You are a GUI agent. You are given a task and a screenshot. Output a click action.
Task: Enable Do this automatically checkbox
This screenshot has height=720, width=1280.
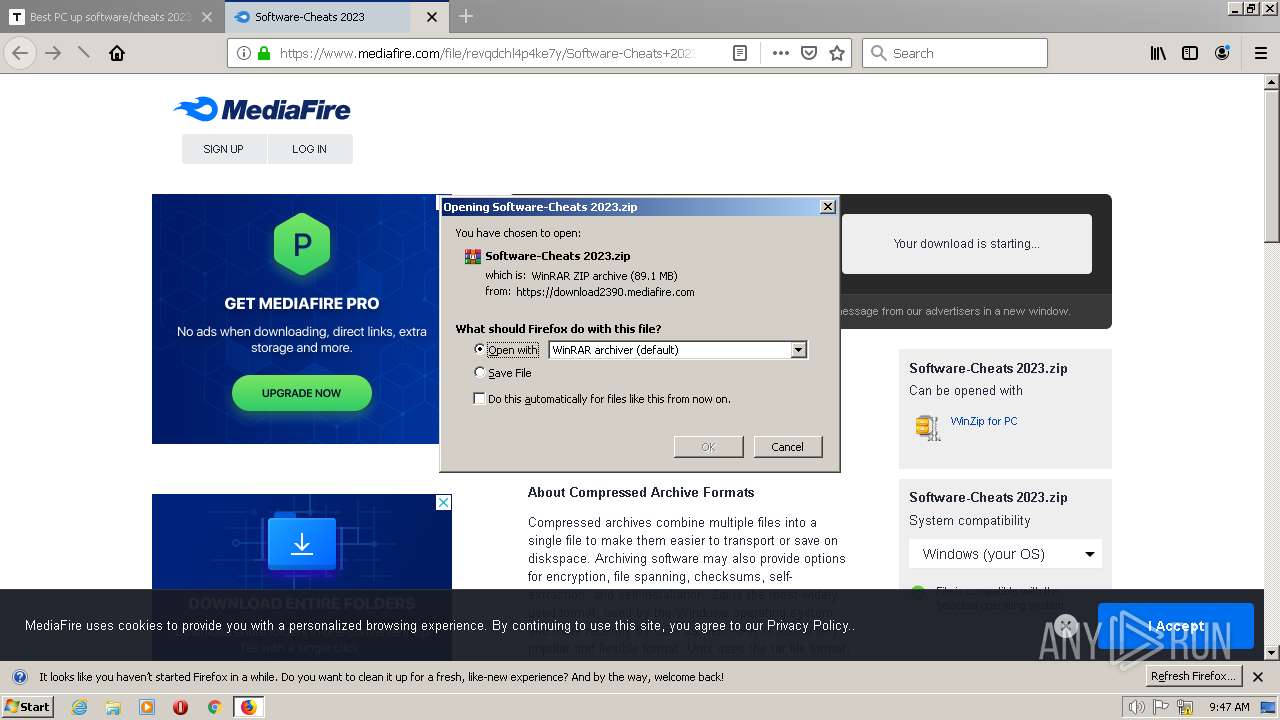480,398
